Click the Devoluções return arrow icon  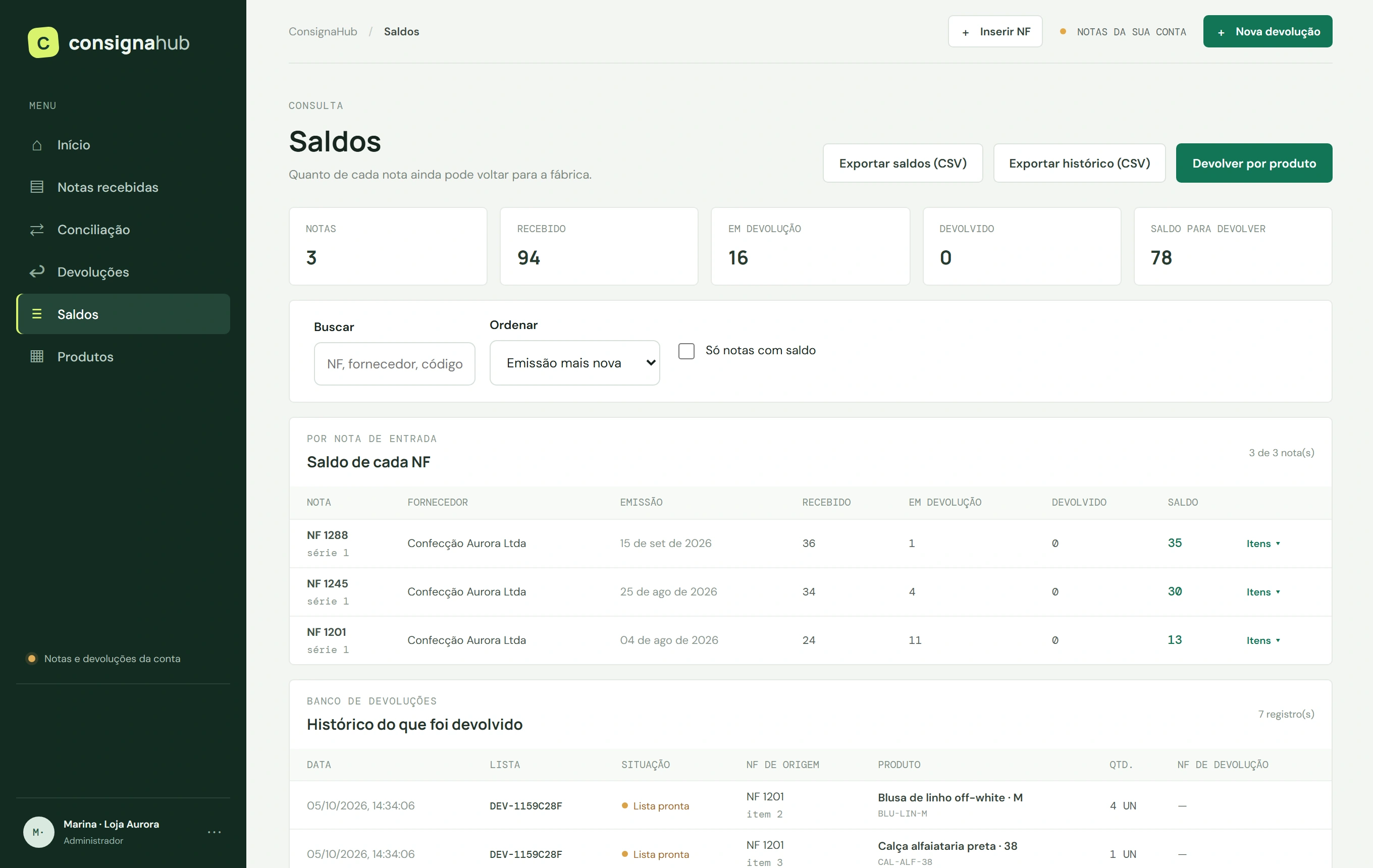tap(37, 272)
